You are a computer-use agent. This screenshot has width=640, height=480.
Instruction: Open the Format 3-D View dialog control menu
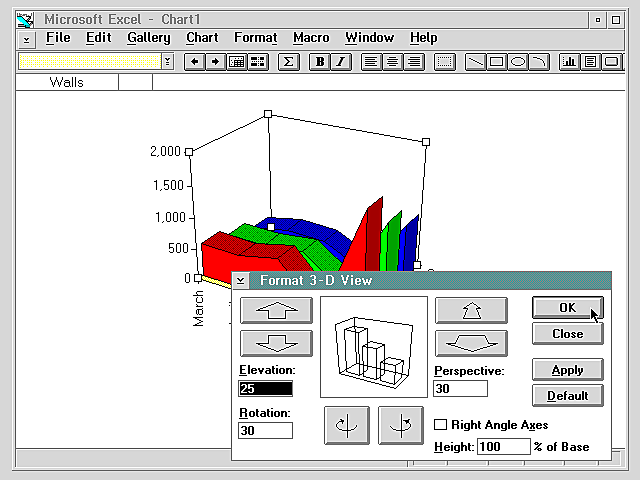click(240, 280)
